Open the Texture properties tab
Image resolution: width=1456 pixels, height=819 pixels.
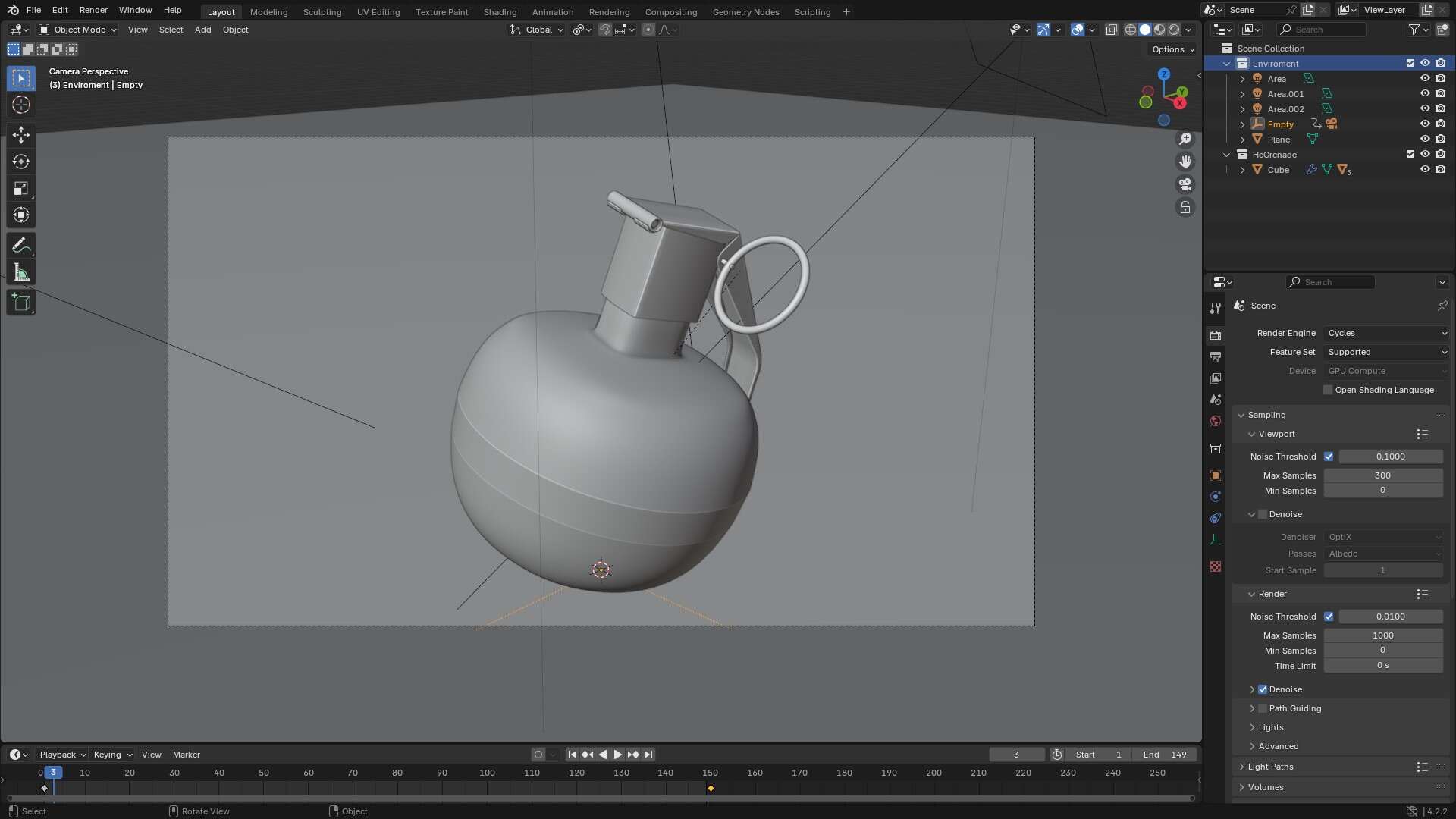[x=1216, y=566]
